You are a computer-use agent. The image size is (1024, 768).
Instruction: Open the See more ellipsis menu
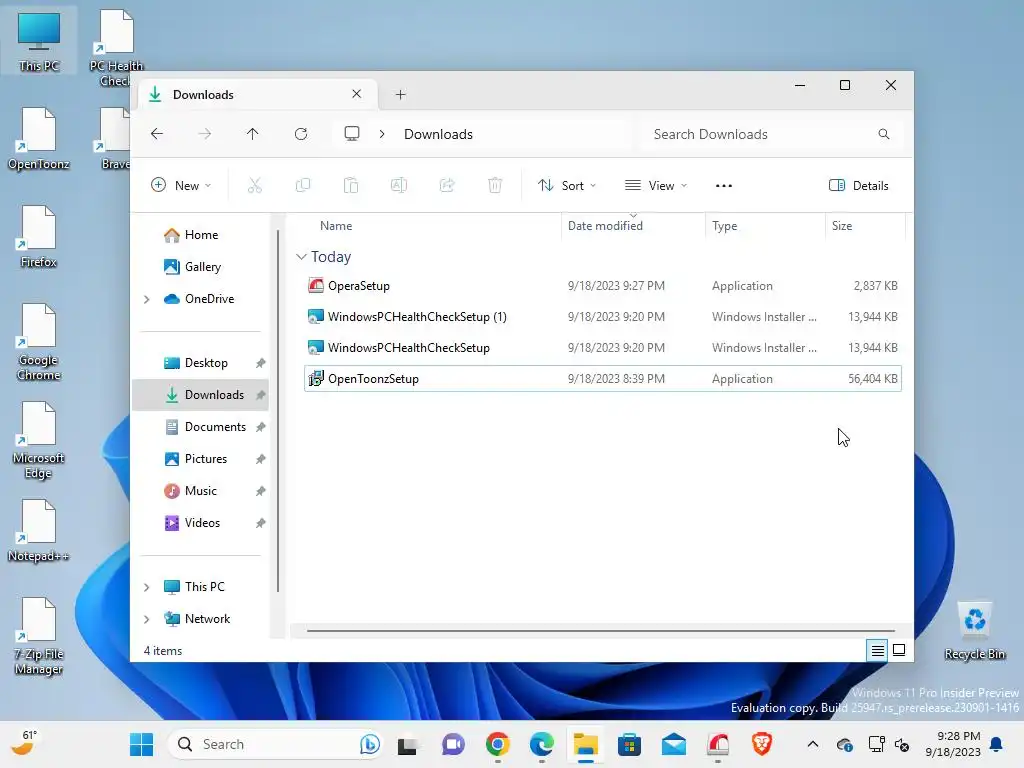point(724,185)
